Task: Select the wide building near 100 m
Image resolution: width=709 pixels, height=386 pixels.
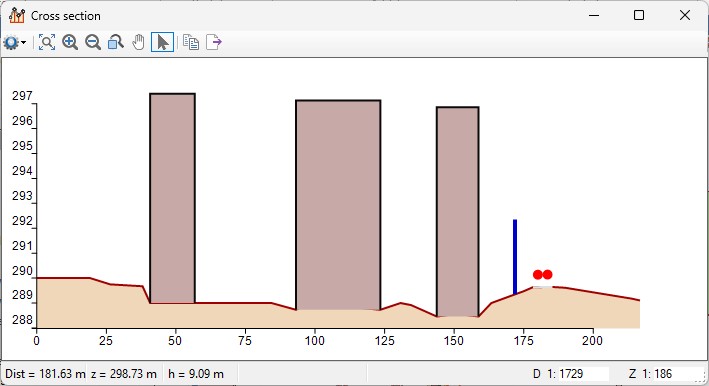Action: (x=338, y=205)
